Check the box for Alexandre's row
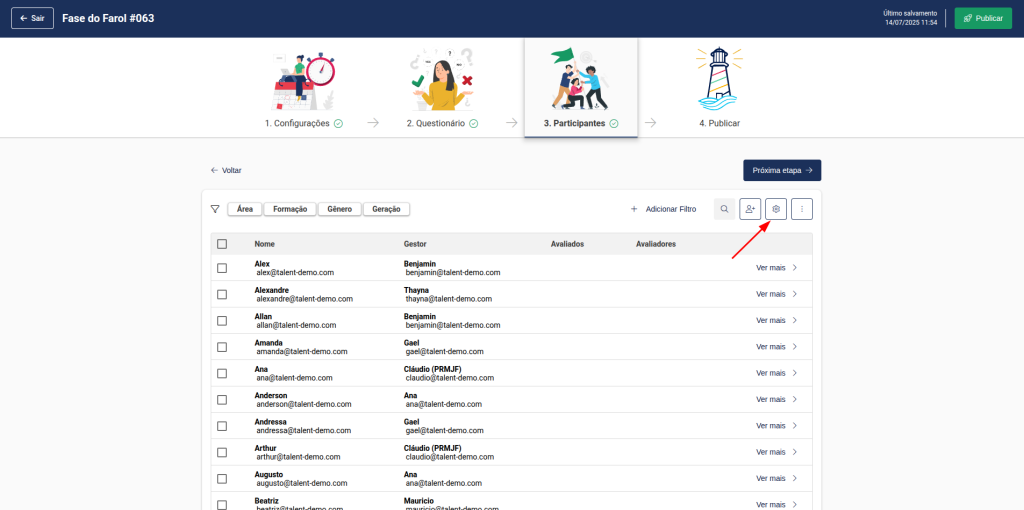Image resolution: width=1024 pixels, height=510 pixels. (222, 294)
